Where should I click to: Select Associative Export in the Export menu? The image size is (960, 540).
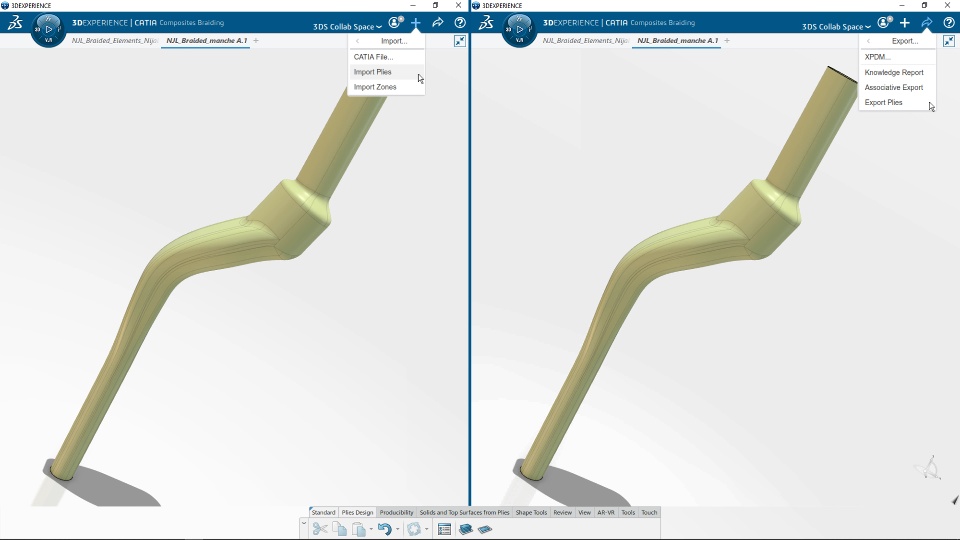point(898,88)
